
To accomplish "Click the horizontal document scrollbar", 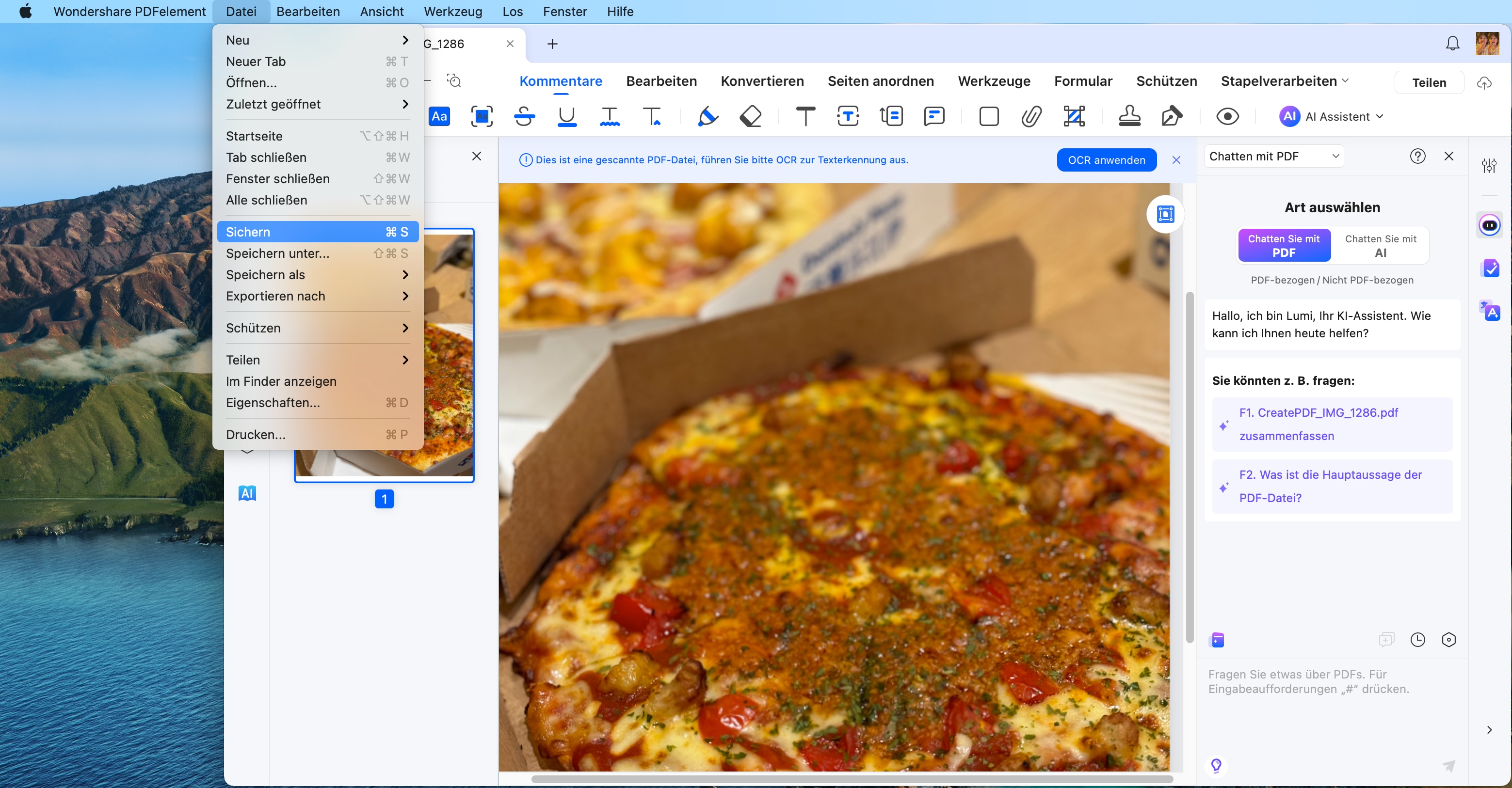I will (852, 779).
